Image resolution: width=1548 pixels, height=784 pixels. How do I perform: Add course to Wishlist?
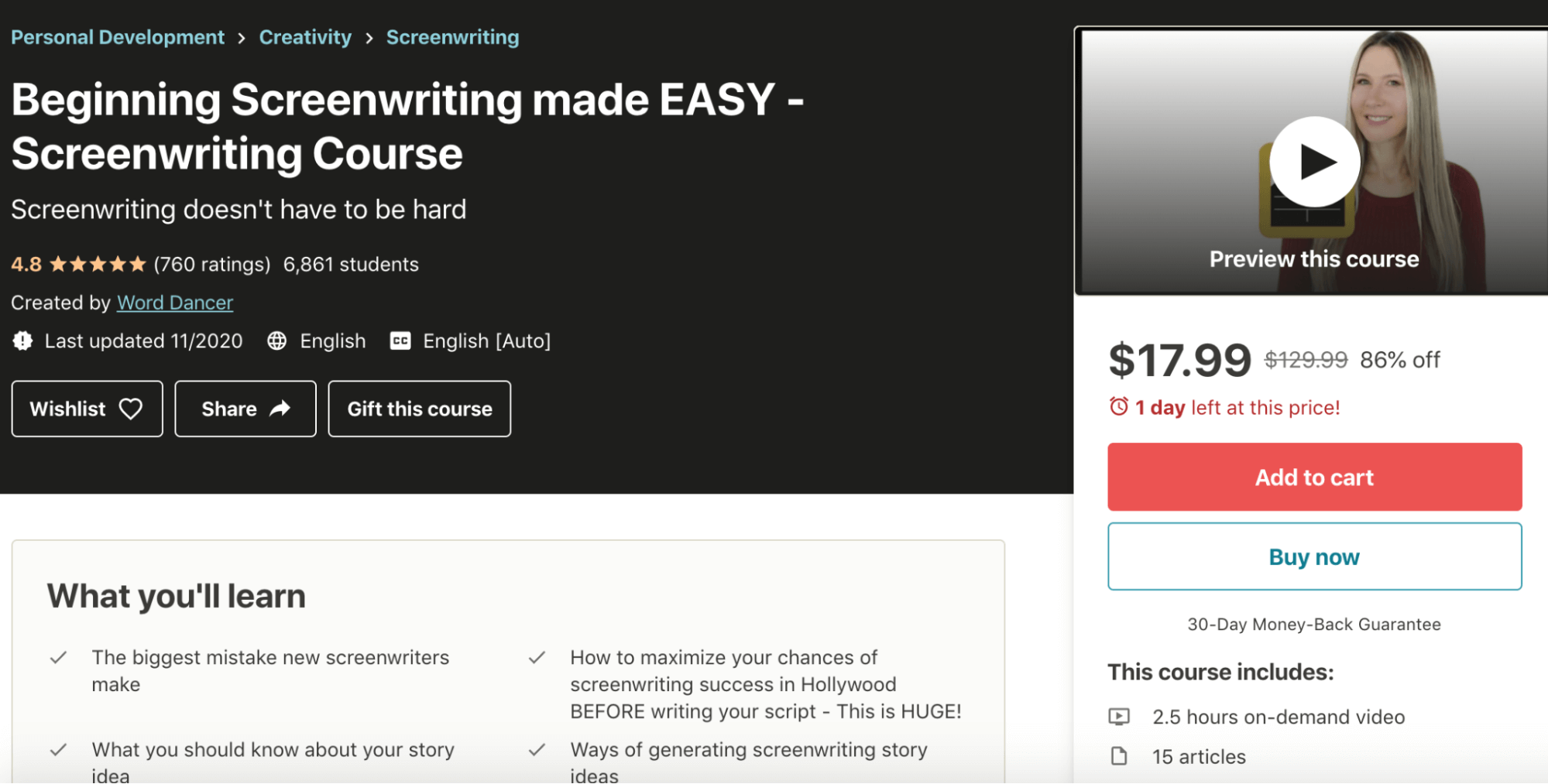pyautogui.click(x=87, y=409)
